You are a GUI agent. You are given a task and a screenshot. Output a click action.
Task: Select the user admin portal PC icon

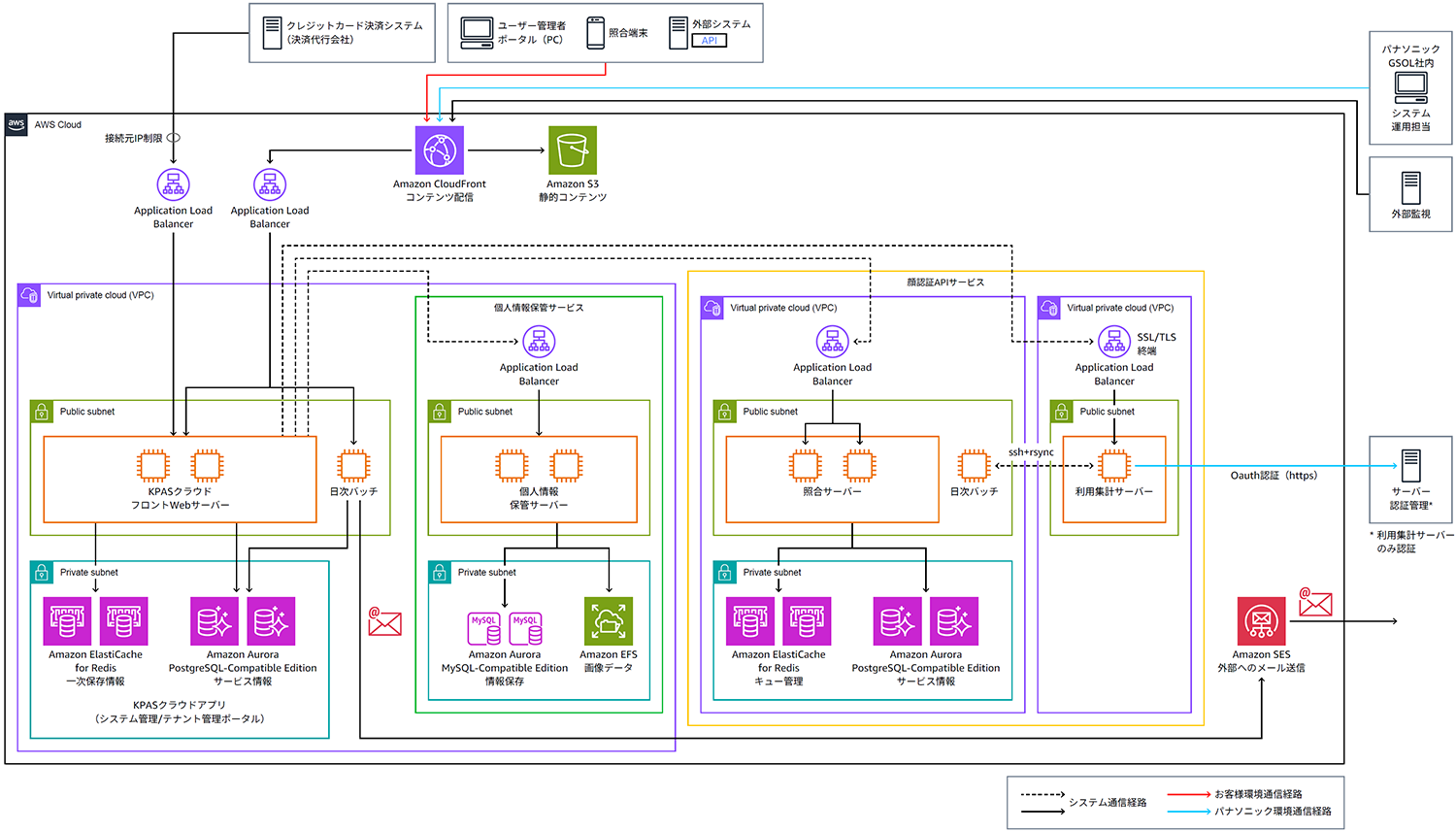(x=478, y=33)
